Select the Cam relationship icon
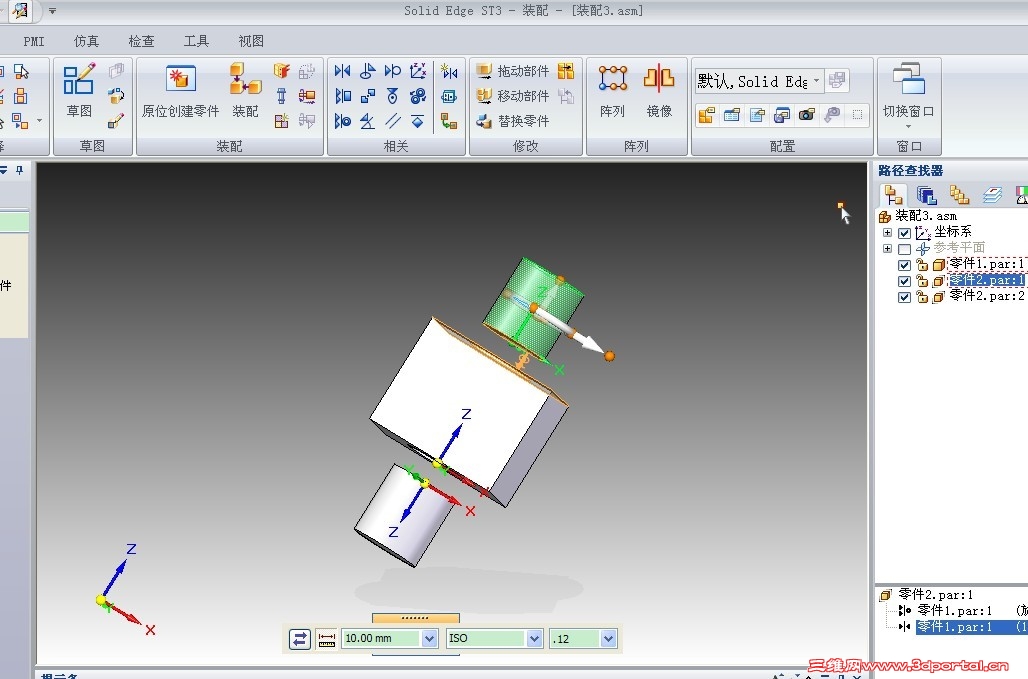Screen dimensions: 1028x679 click(x=393, y=96)
